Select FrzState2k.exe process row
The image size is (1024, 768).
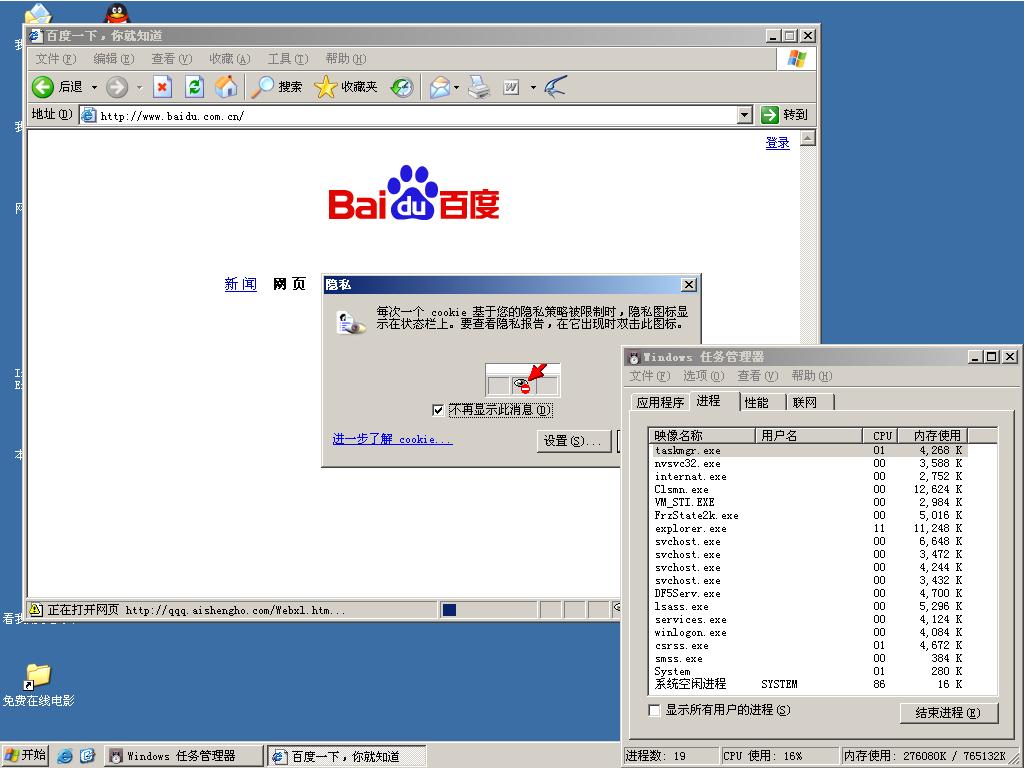point(808,515)
